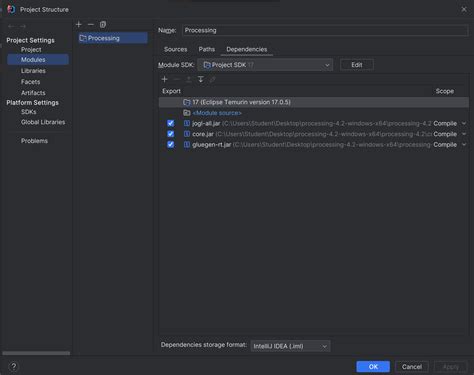Switch to the Sources tab
474x375 pixels.
175,49
